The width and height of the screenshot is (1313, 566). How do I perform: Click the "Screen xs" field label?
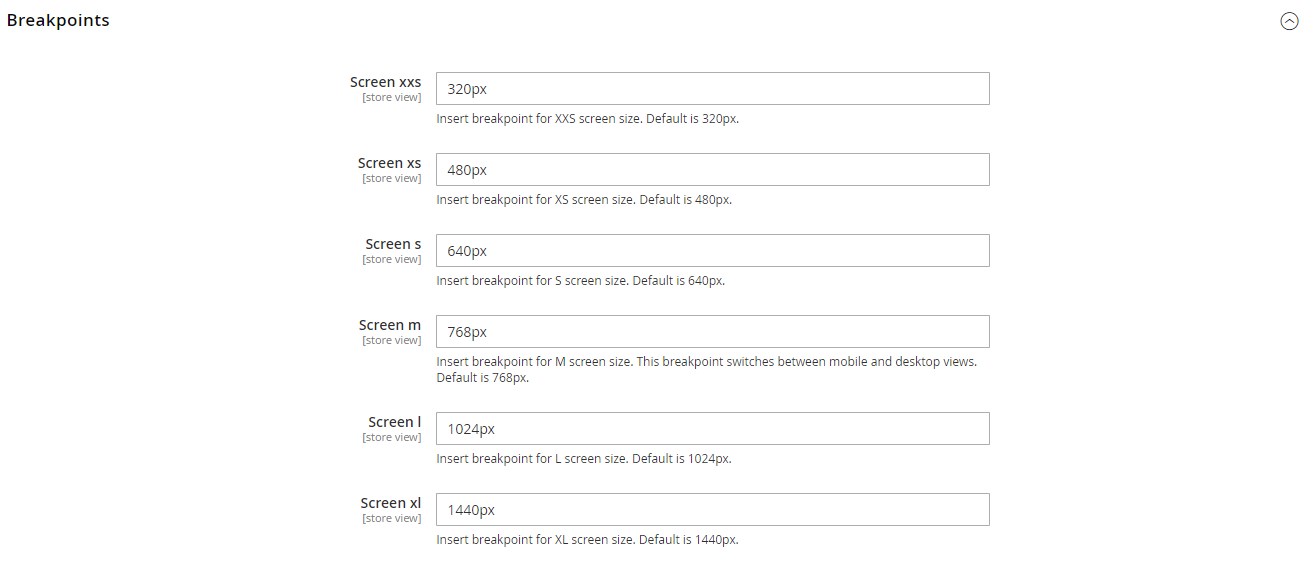389,163
